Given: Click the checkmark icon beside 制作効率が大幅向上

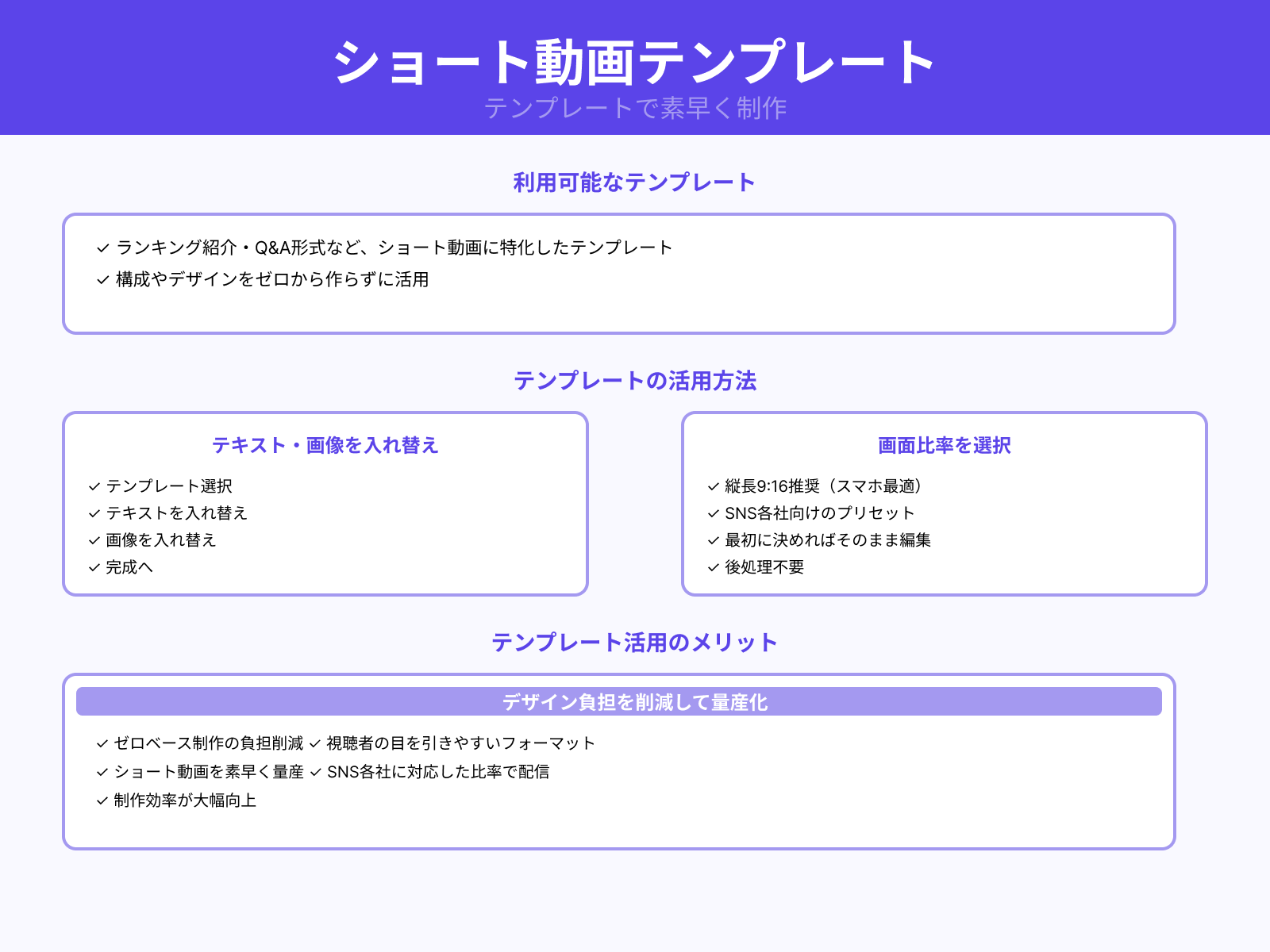Looking at the screenshot, I should [100, 800].
